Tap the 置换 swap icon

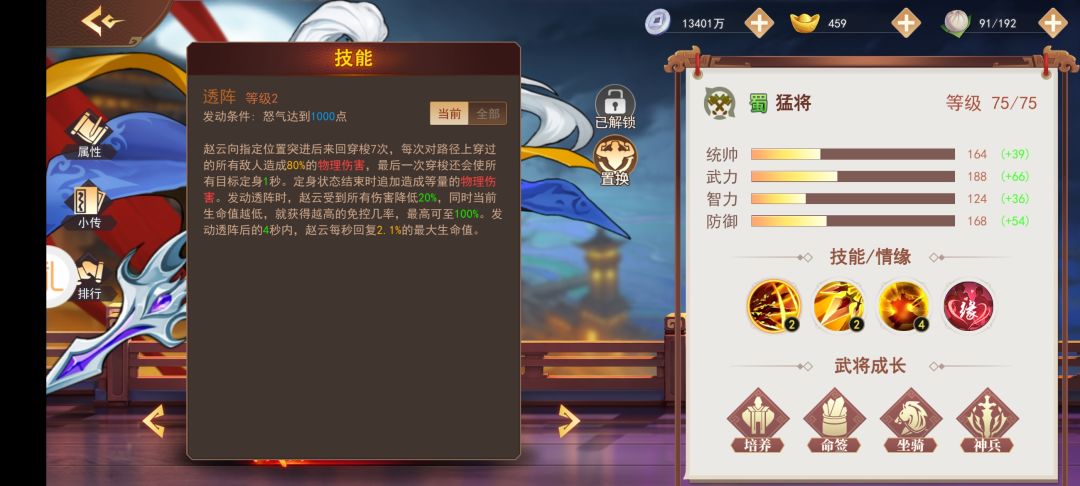tap(614, 162)
